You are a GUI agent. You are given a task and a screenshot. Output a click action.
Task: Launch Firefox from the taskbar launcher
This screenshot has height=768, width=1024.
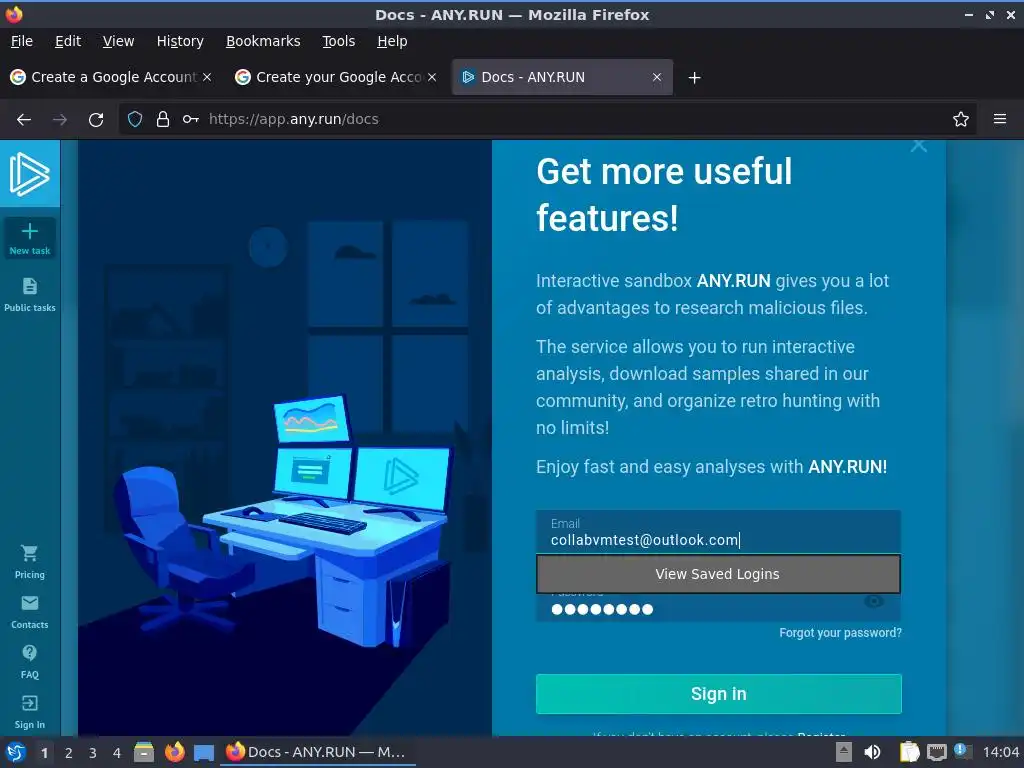(174, 752)
